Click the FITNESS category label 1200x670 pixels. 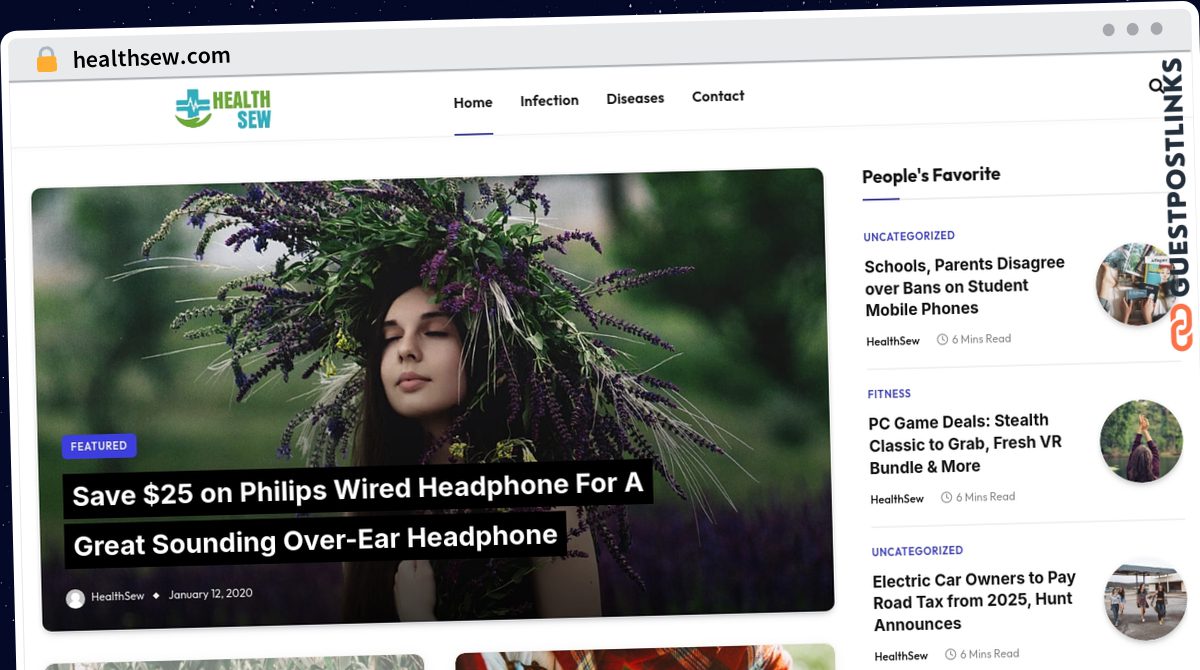(889, 394)
